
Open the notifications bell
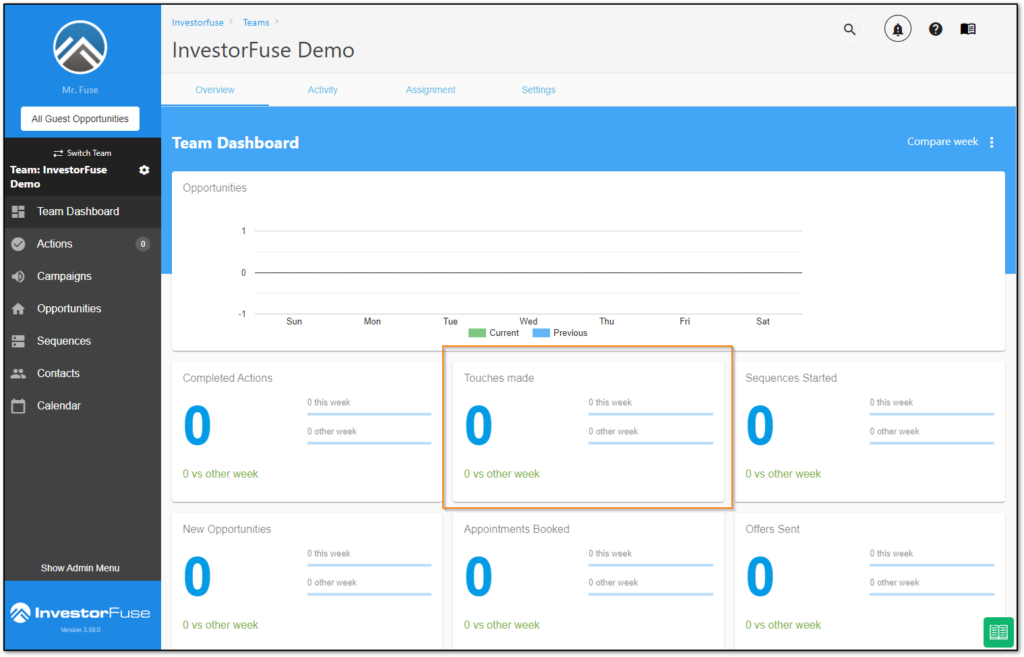coord(898,29)
